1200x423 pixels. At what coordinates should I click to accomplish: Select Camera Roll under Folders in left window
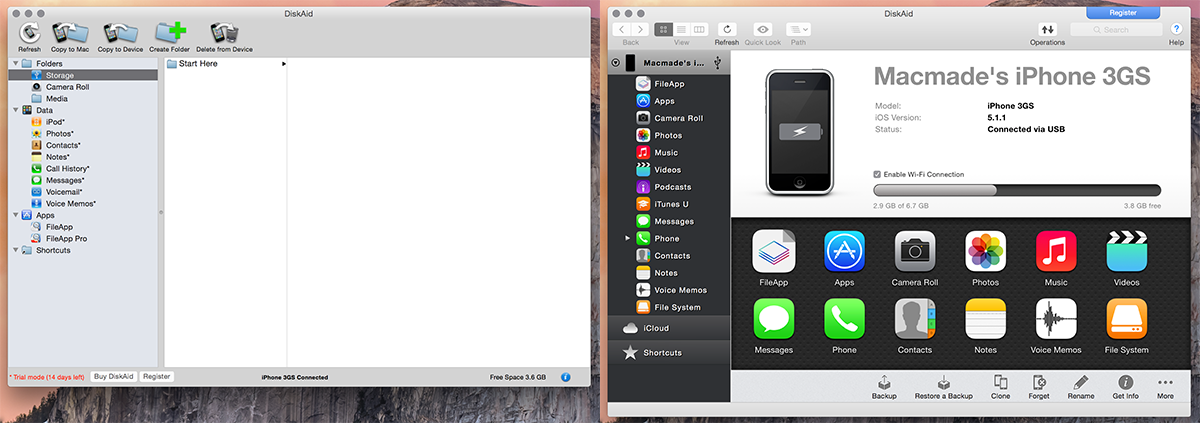click(67, 87)
